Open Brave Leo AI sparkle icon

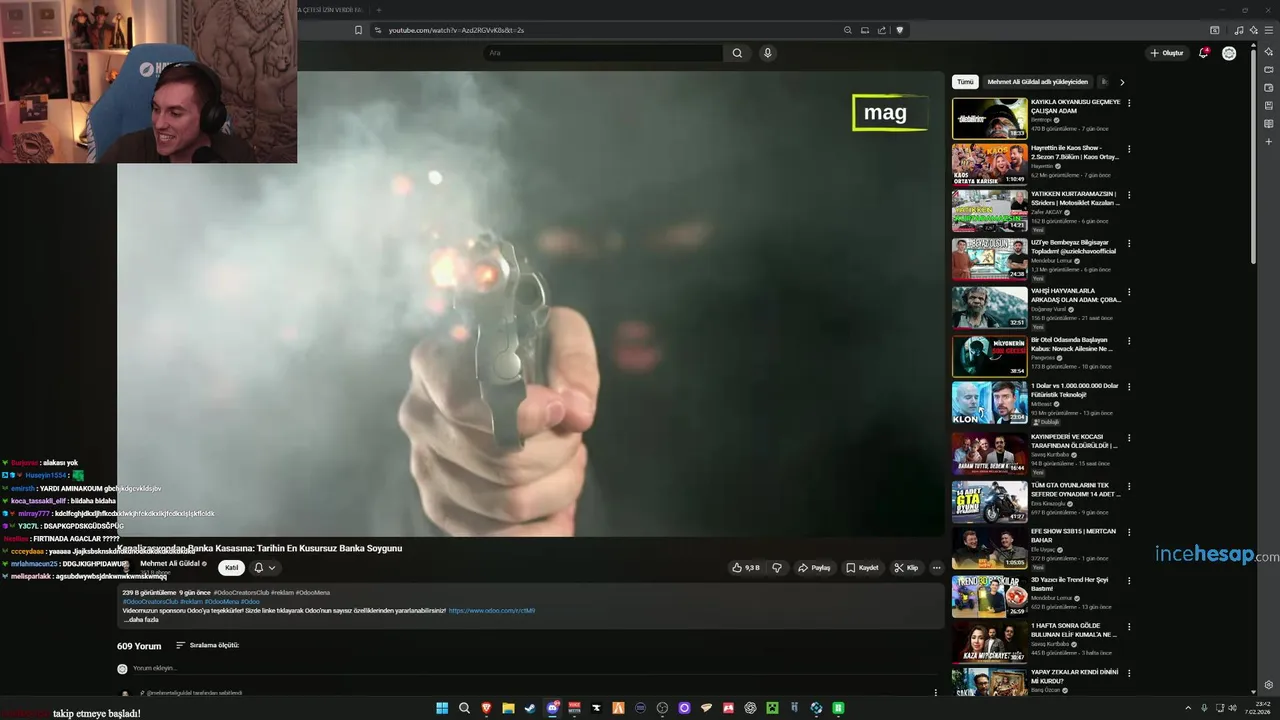point(1254,30)
